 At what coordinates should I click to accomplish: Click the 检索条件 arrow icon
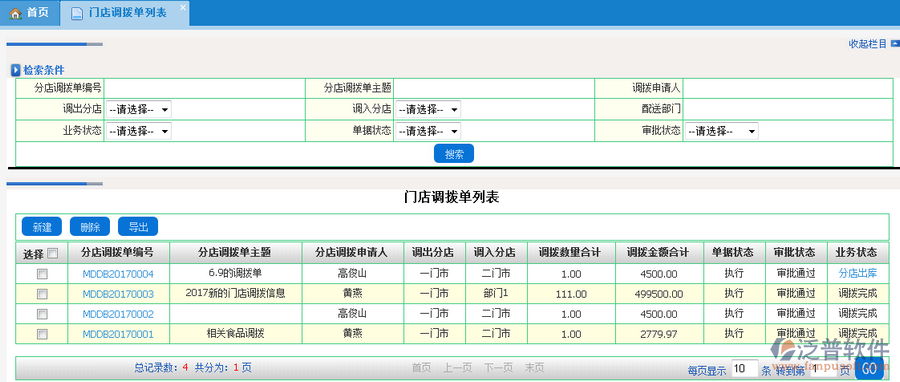click(16, 71)
